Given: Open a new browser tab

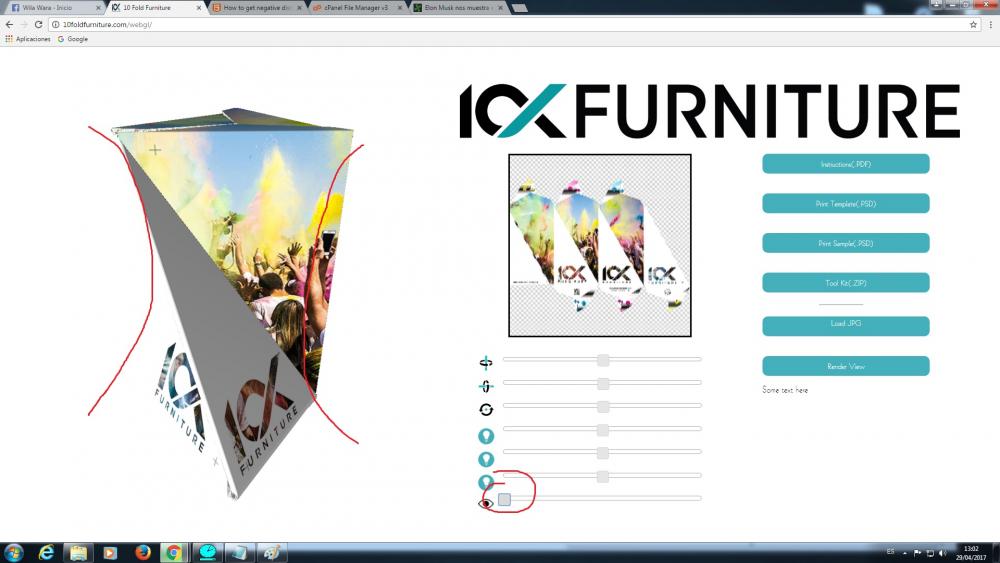Looking at the screenshot, I should [x=520, y=8].
